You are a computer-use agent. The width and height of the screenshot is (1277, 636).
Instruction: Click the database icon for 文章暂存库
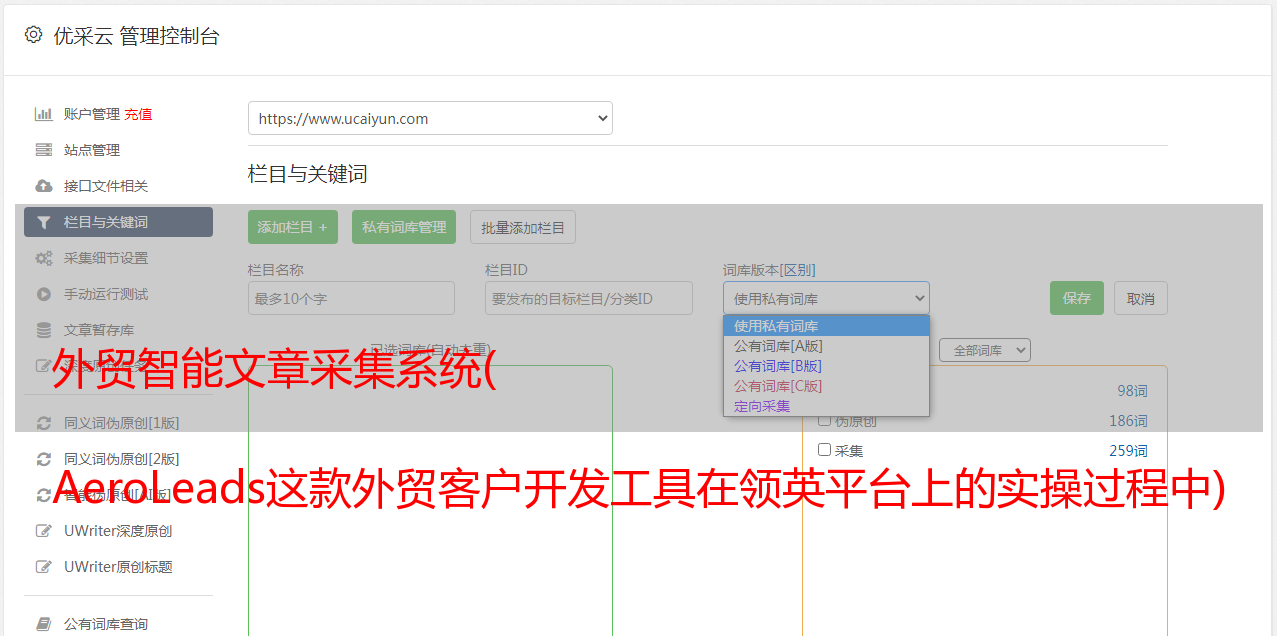[43, 330]
